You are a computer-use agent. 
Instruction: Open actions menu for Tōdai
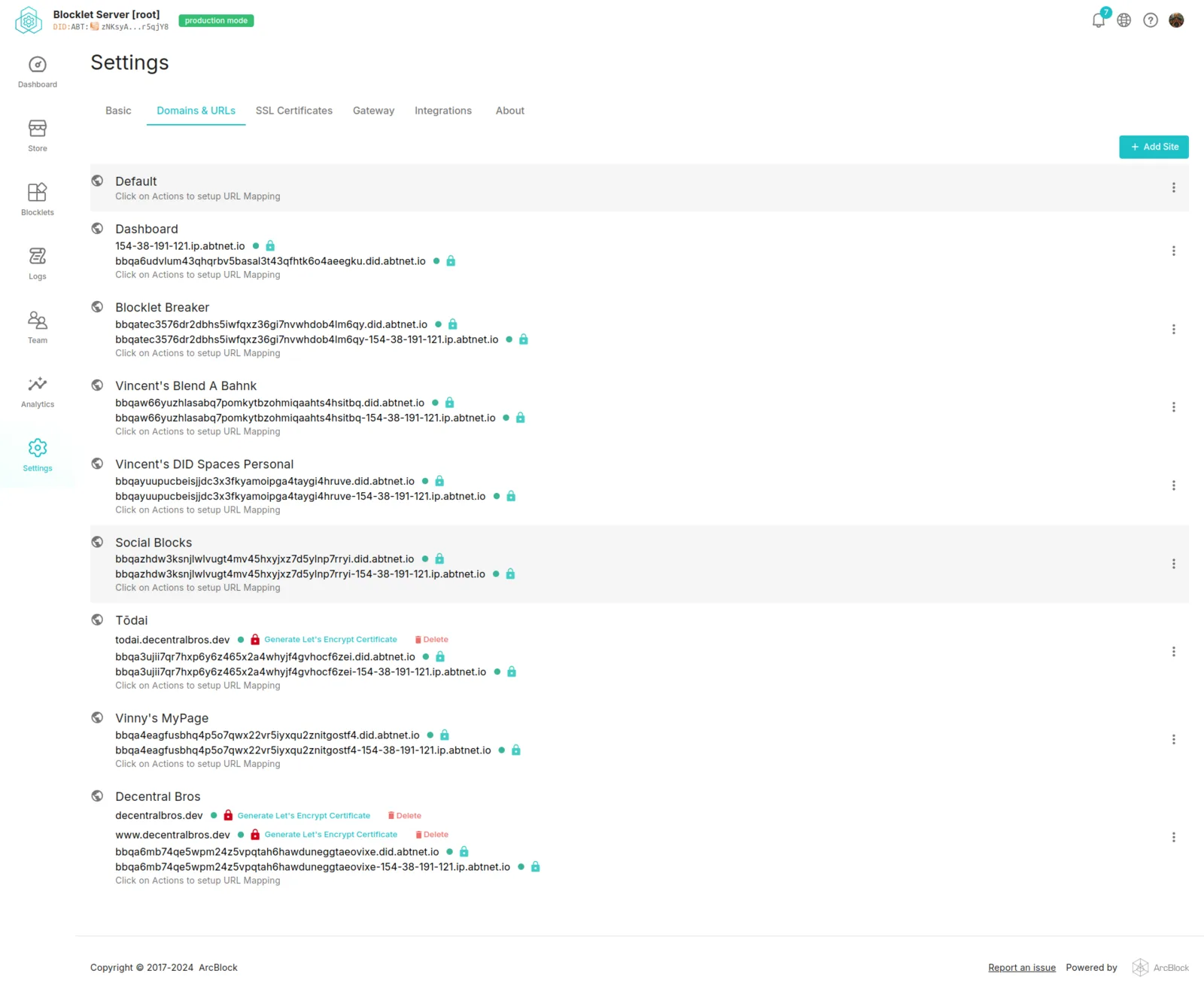(x=1174, y=652)
